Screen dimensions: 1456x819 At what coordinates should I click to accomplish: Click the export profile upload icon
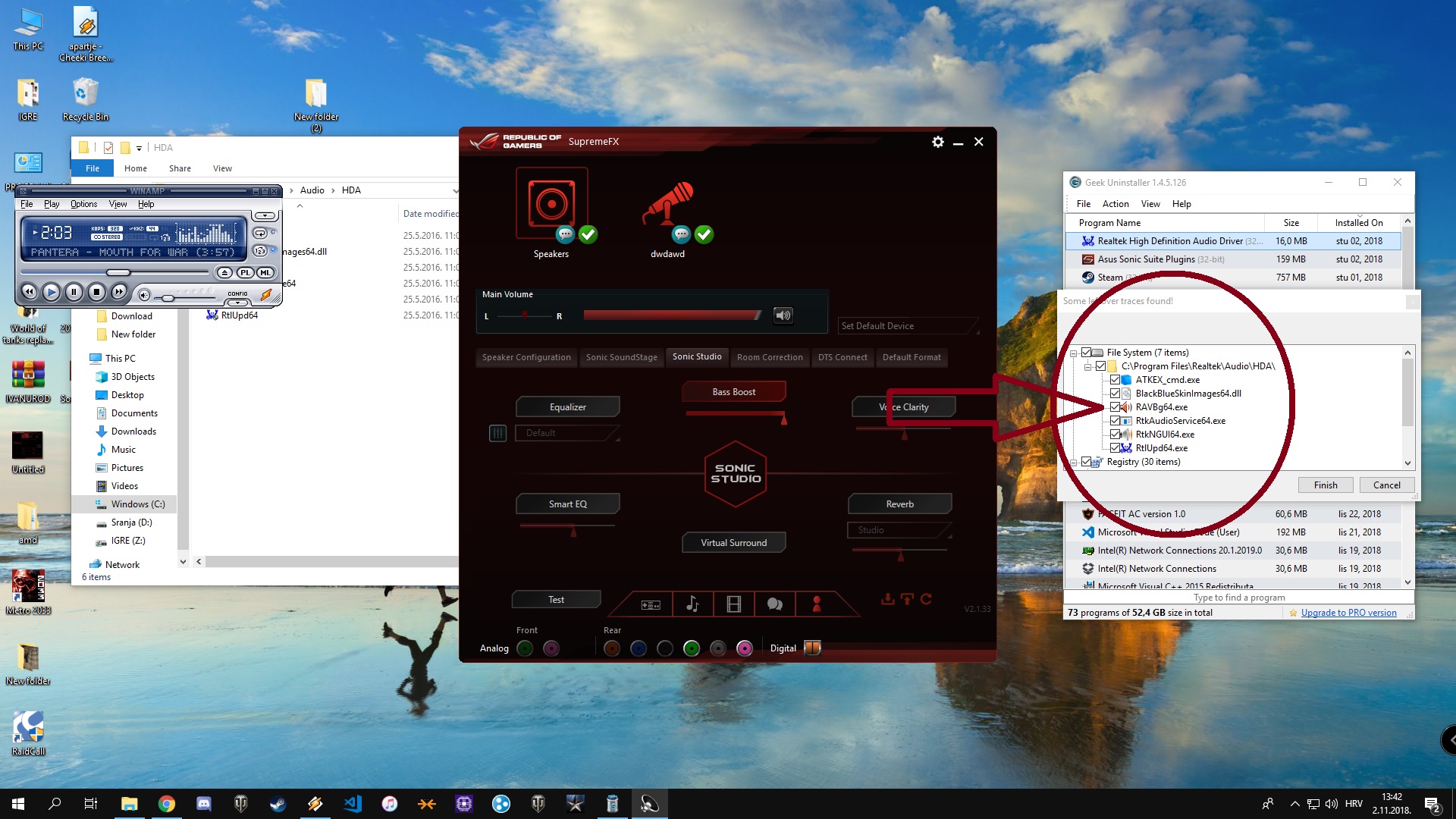coord(907,599)
